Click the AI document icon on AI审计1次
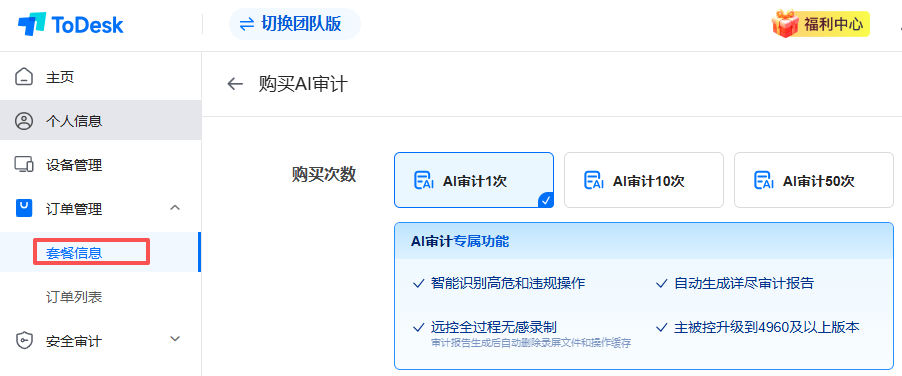Viewport: 902px width, 376px height. pos(423,181)
